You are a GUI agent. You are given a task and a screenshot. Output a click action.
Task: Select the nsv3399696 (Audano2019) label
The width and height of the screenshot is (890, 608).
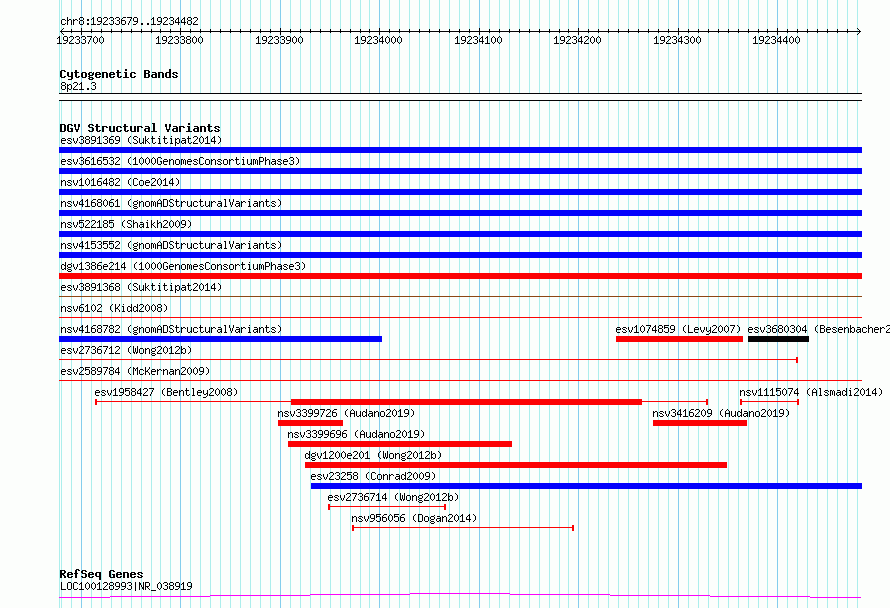coord(356,434)
